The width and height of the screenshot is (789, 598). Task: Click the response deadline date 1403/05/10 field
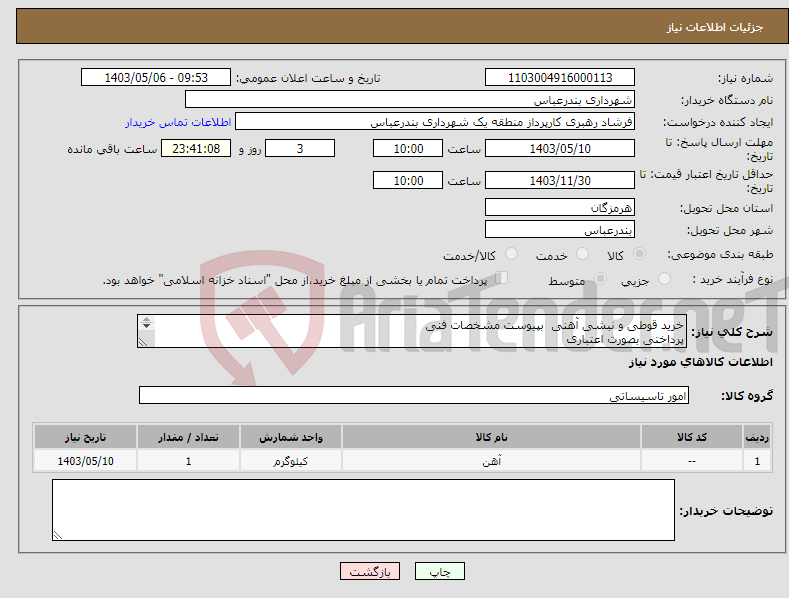click(x=560, y=148)
